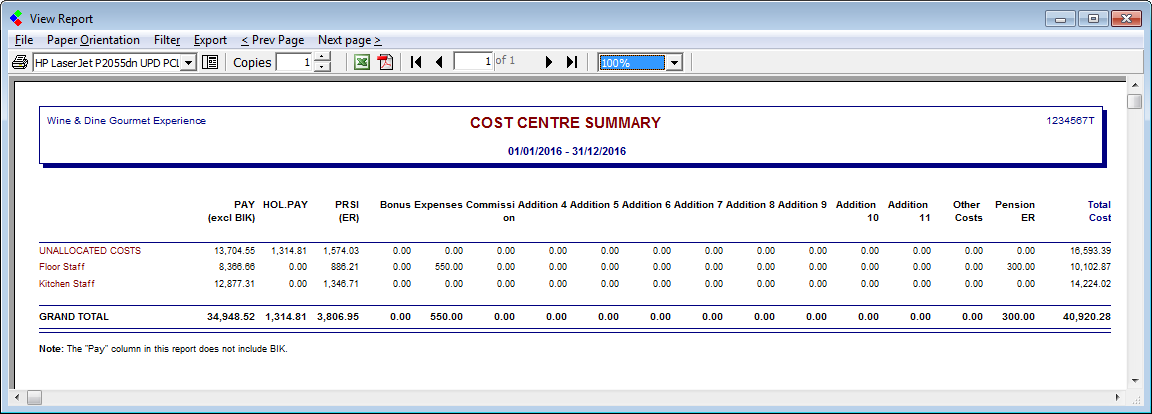The height and width of the screenshot is (414, 1152).
Task: Increase copies with the up spinner arrow
Action: coord(322,57)
